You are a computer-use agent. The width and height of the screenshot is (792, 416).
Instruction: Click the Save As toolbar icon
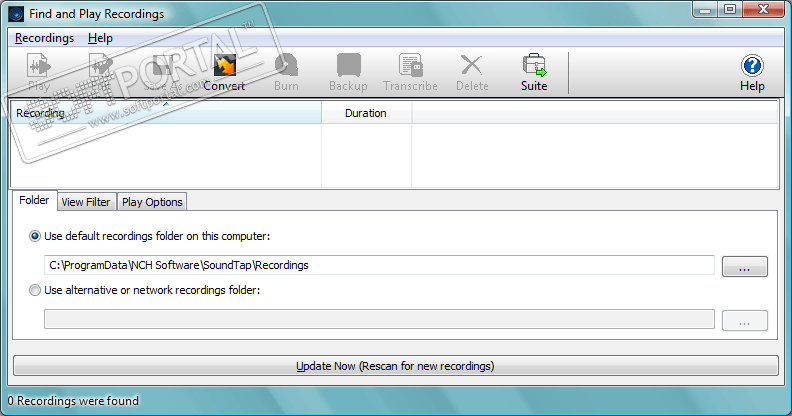163,72
